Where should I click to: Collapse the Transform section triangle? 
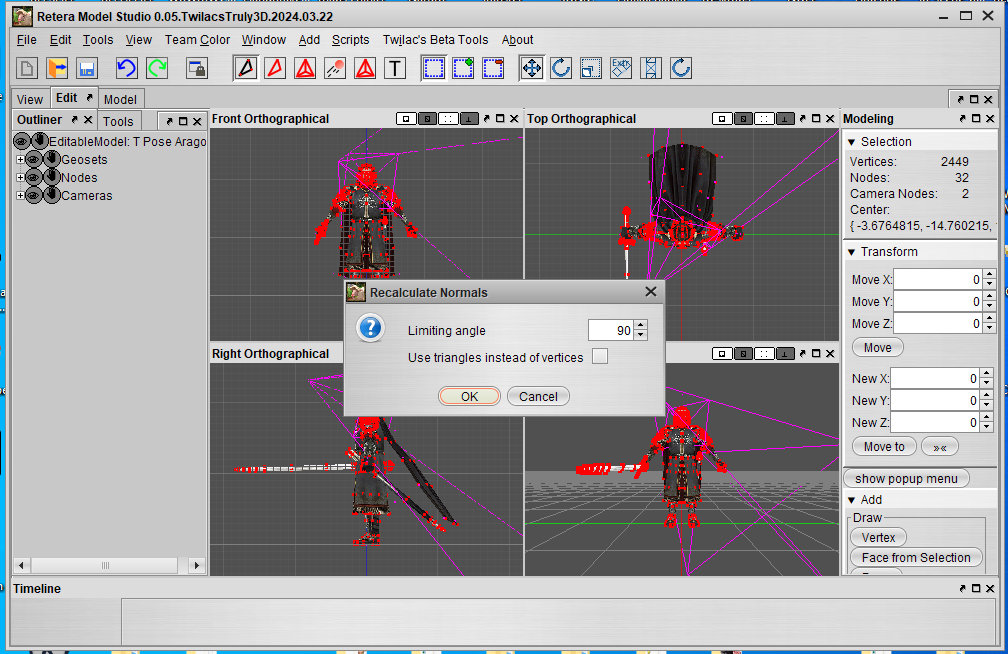tap(852, 252)
